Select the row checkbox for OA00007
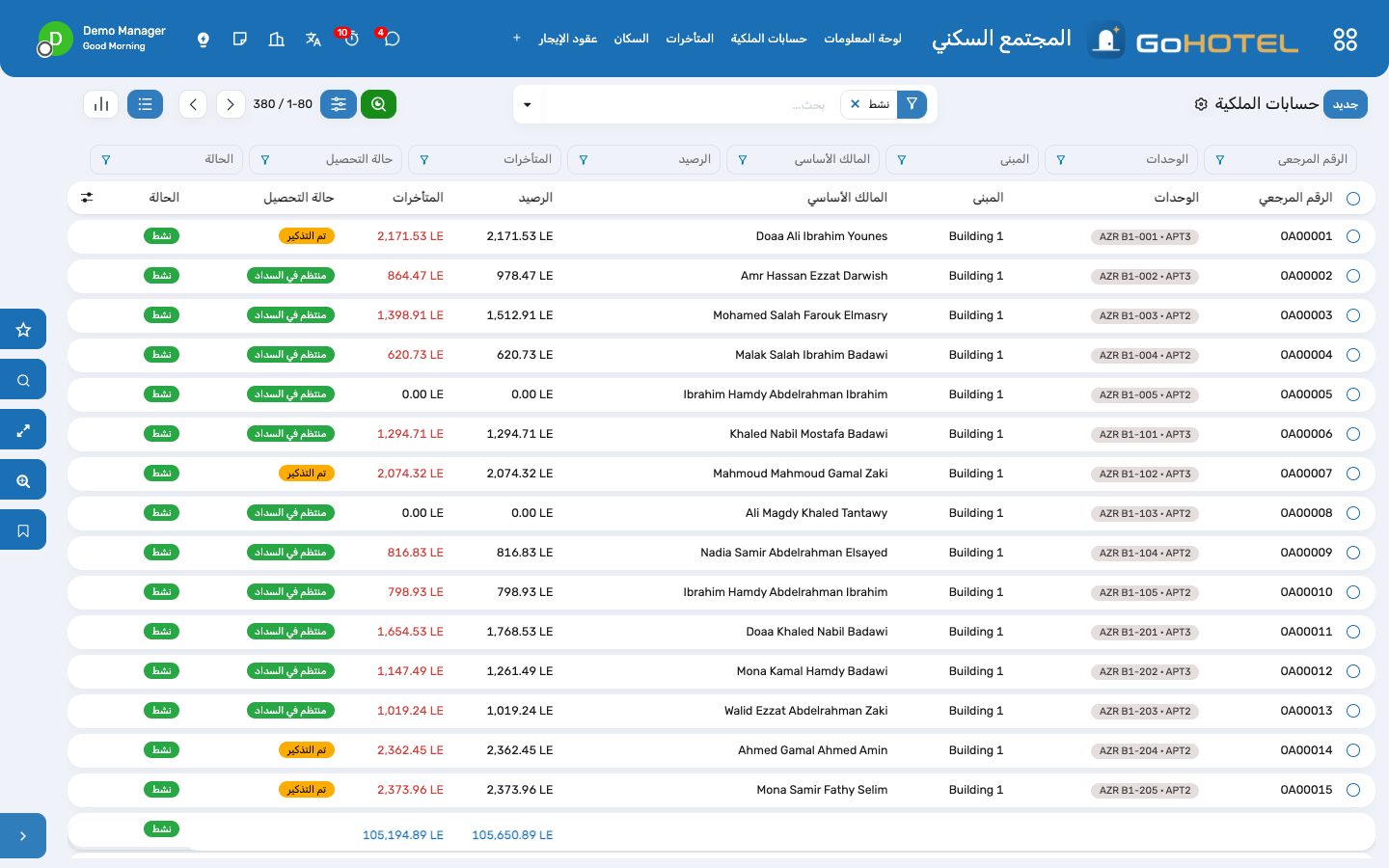The height and width of the screenshot is (868, 1389). click(1353, 474)
